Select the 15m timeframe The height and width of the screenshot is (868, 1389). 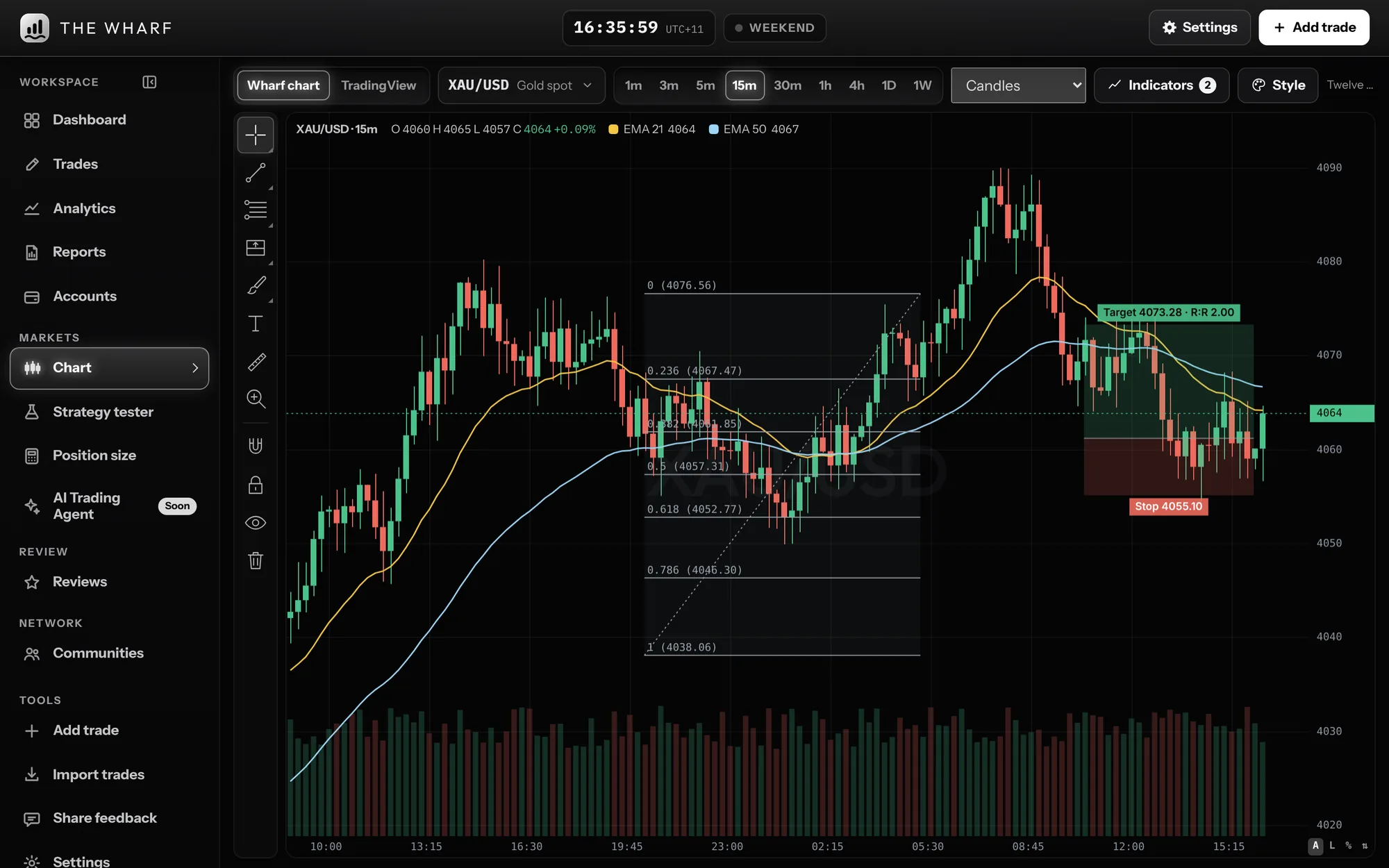tap(745, 85)
